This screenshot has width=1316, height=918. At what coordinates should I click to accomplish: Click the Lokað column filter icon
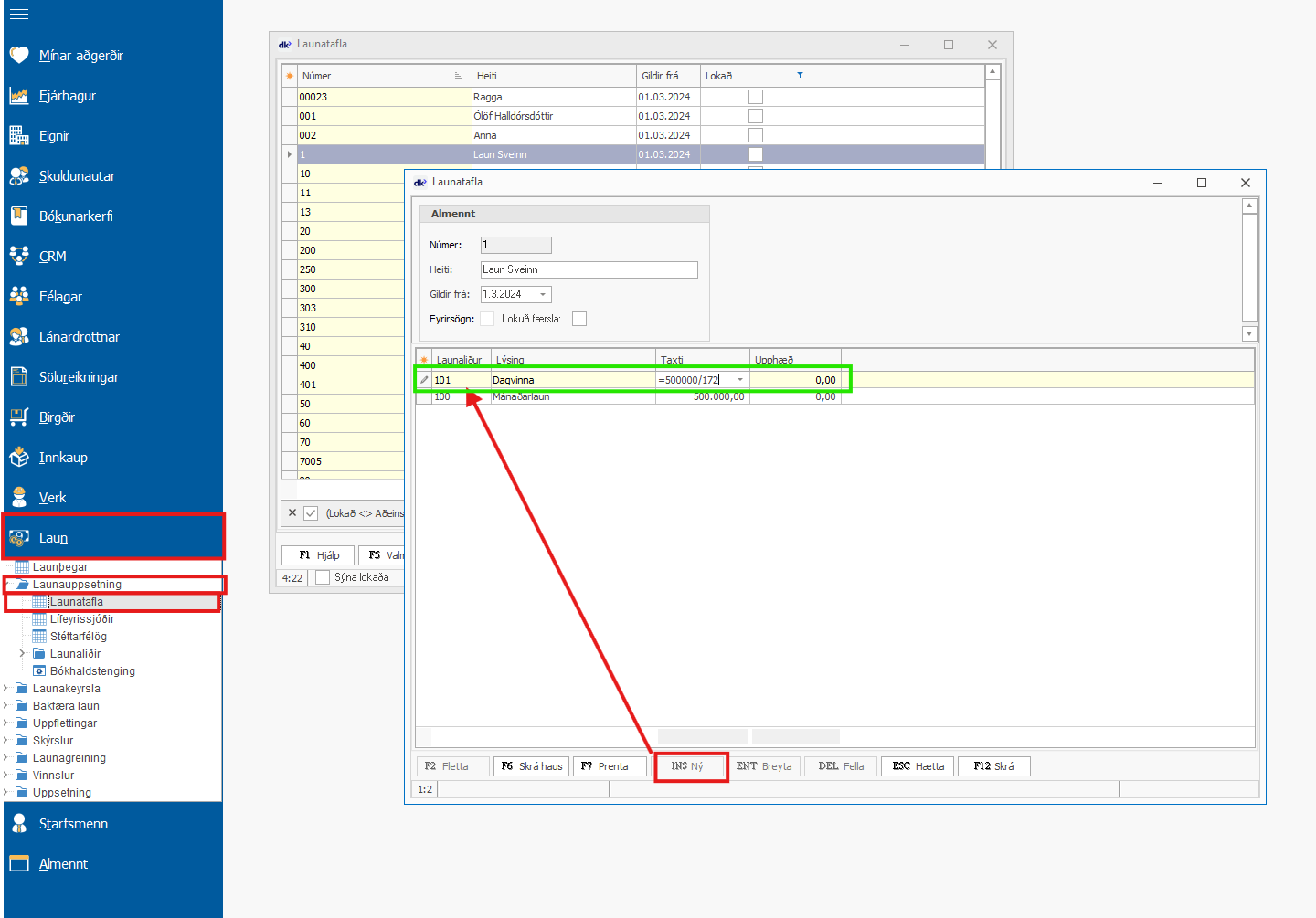800,76
